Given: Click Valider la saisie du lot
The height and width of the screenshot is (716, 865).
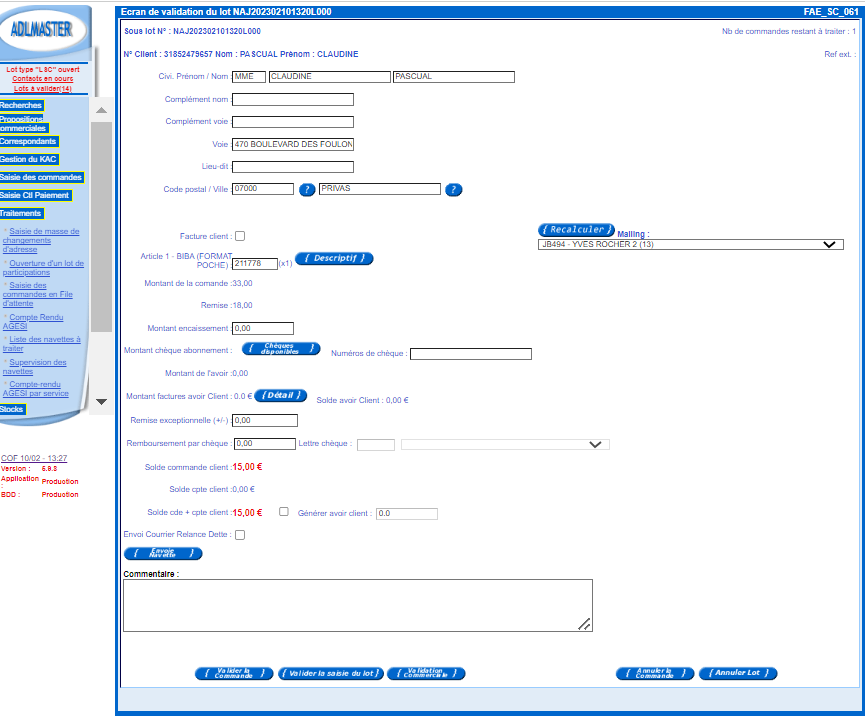Looking at the screenshot, I should click(x=330, y=674).
